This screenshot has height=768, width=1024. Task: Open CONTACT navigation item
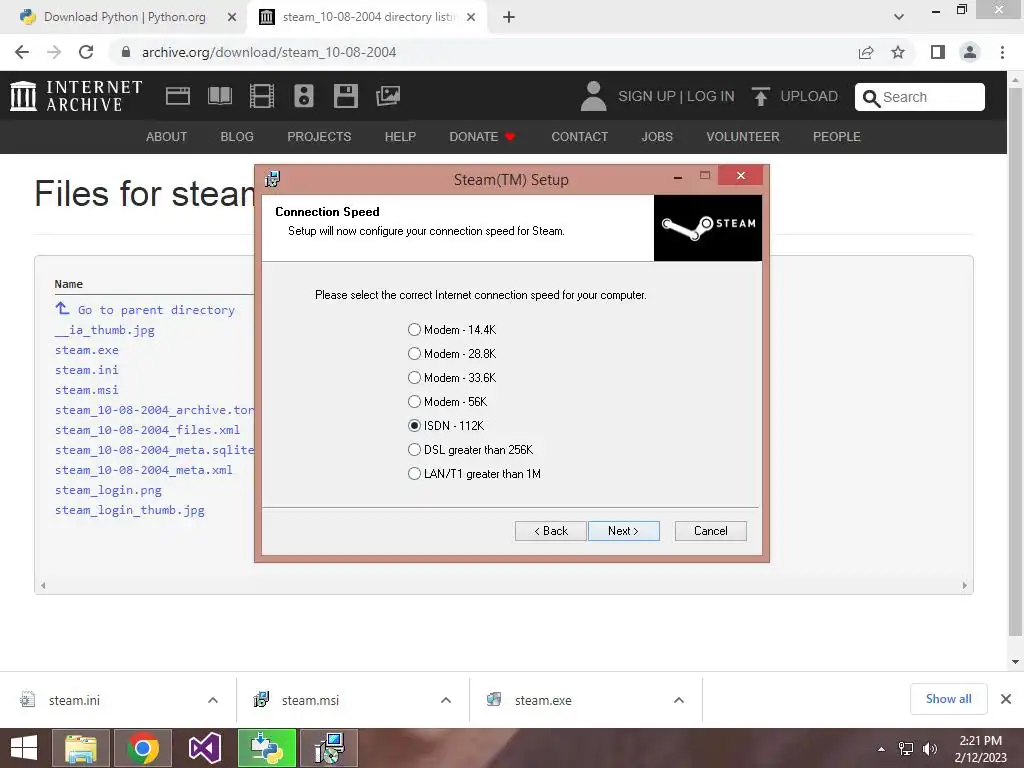(x=579, y=136)
